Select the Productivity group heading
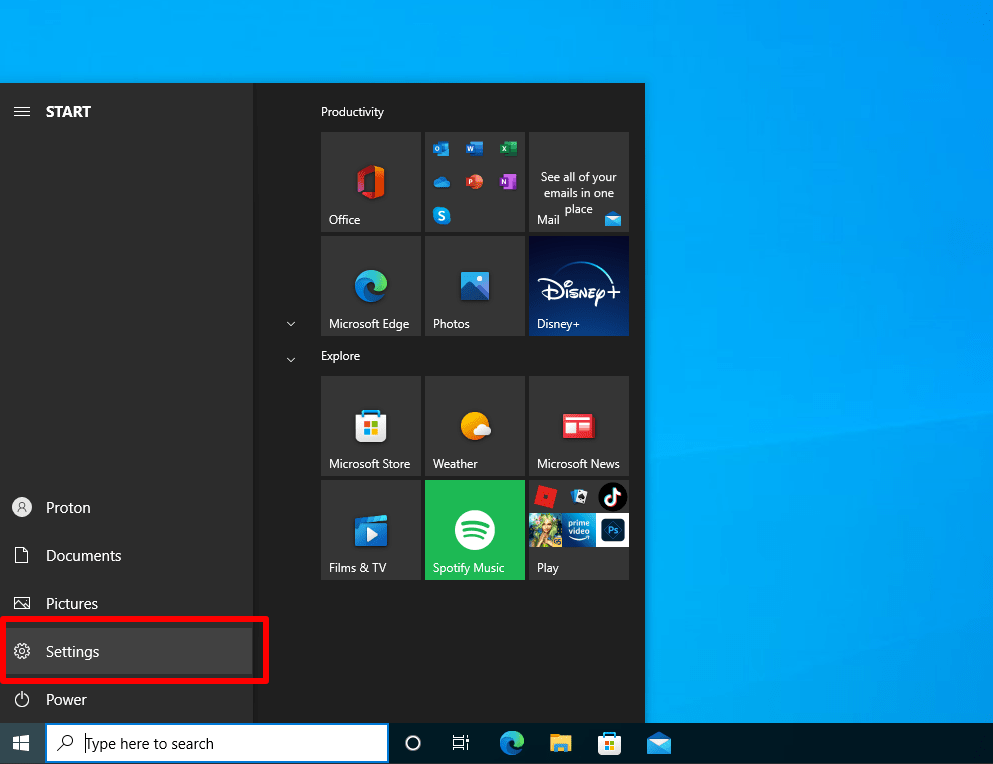The height and width of the screenshot is (764, 993). point(352,111)
